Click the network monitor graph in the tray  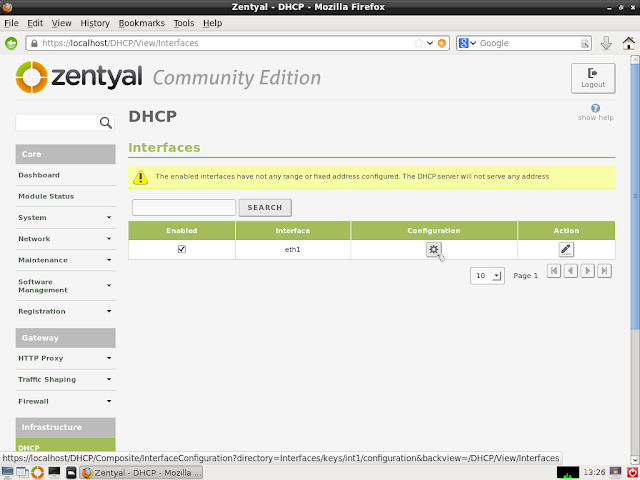pyautogui.click(x=568, y=473)
